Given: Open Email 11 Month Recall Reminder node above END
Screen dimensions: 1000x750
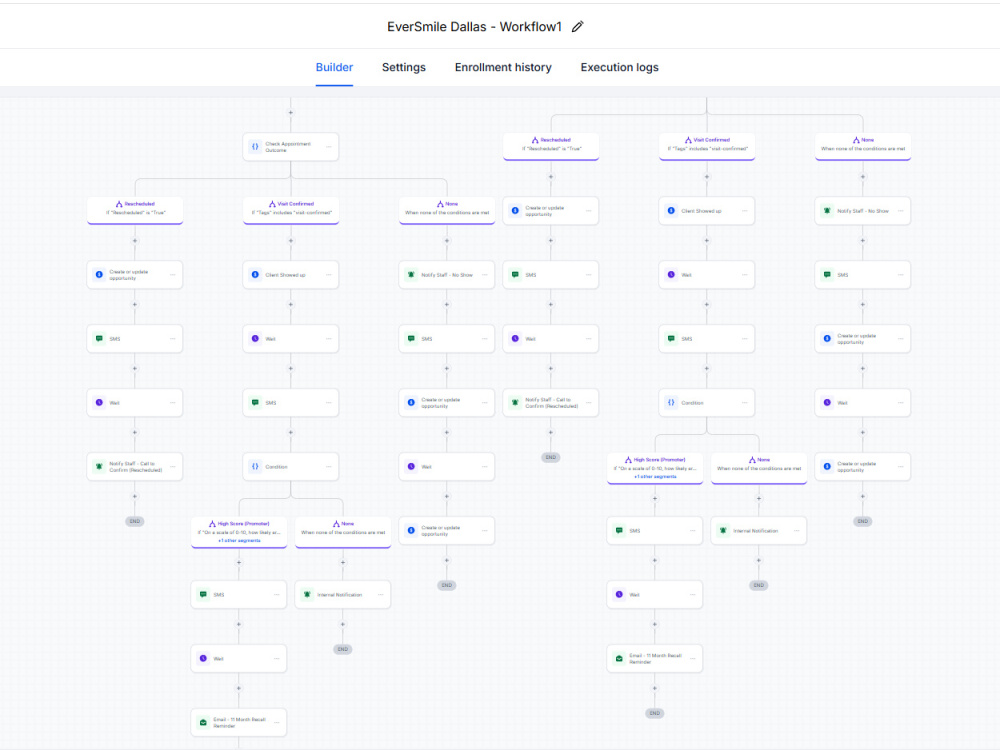Looking at the screenshot, I should [x=655, y=659].
